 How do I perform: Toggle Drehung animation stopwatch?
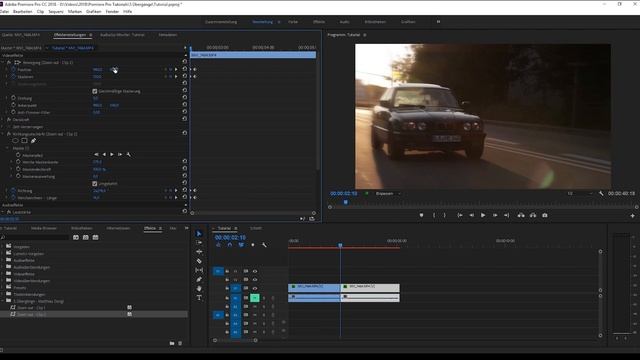point(13,98)
